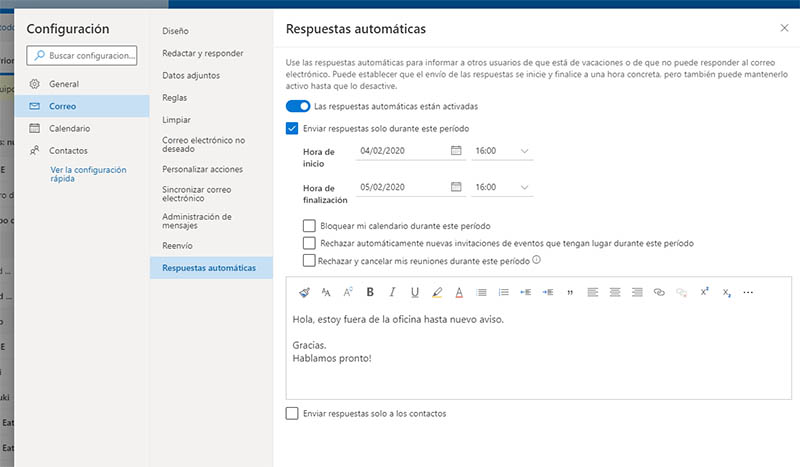Check 'Bloquear mi calendario durante este período'
Screen dimensions: 800x467
[309, 226]
